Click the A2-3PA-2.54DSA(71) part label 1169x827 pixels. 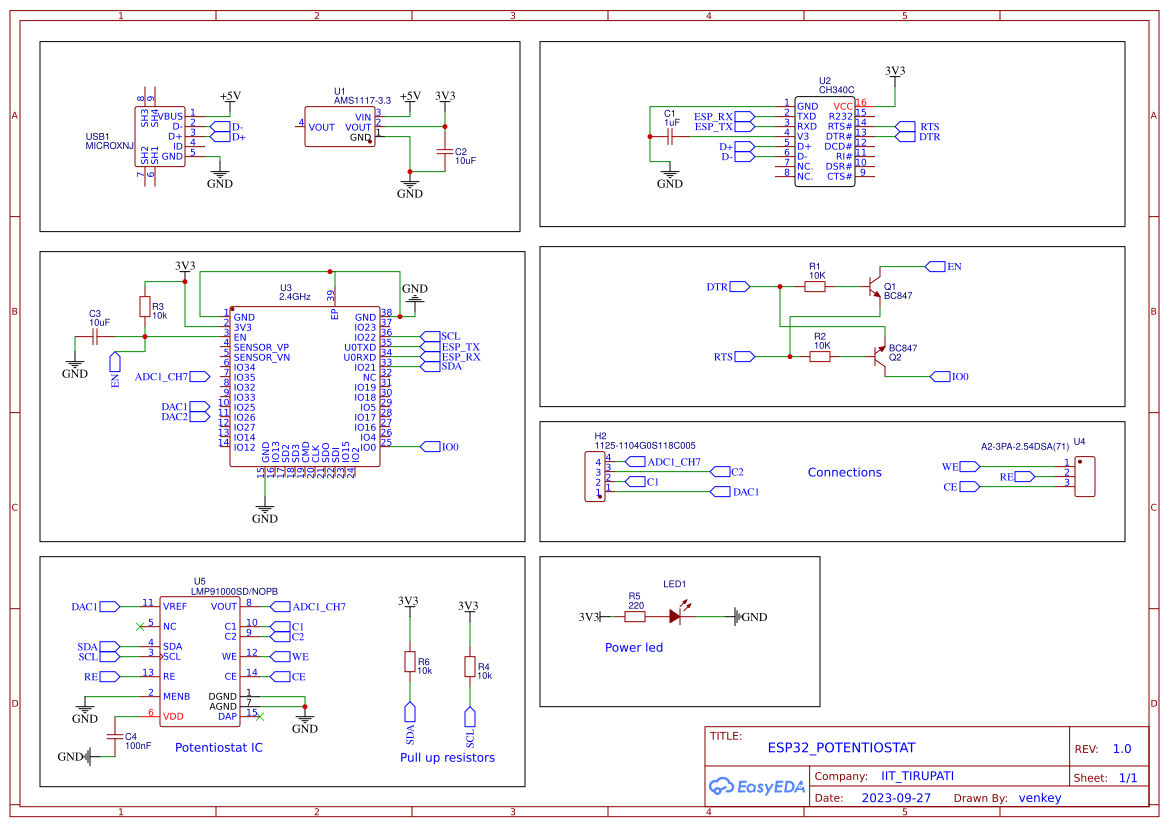[x=1025, y=447]
